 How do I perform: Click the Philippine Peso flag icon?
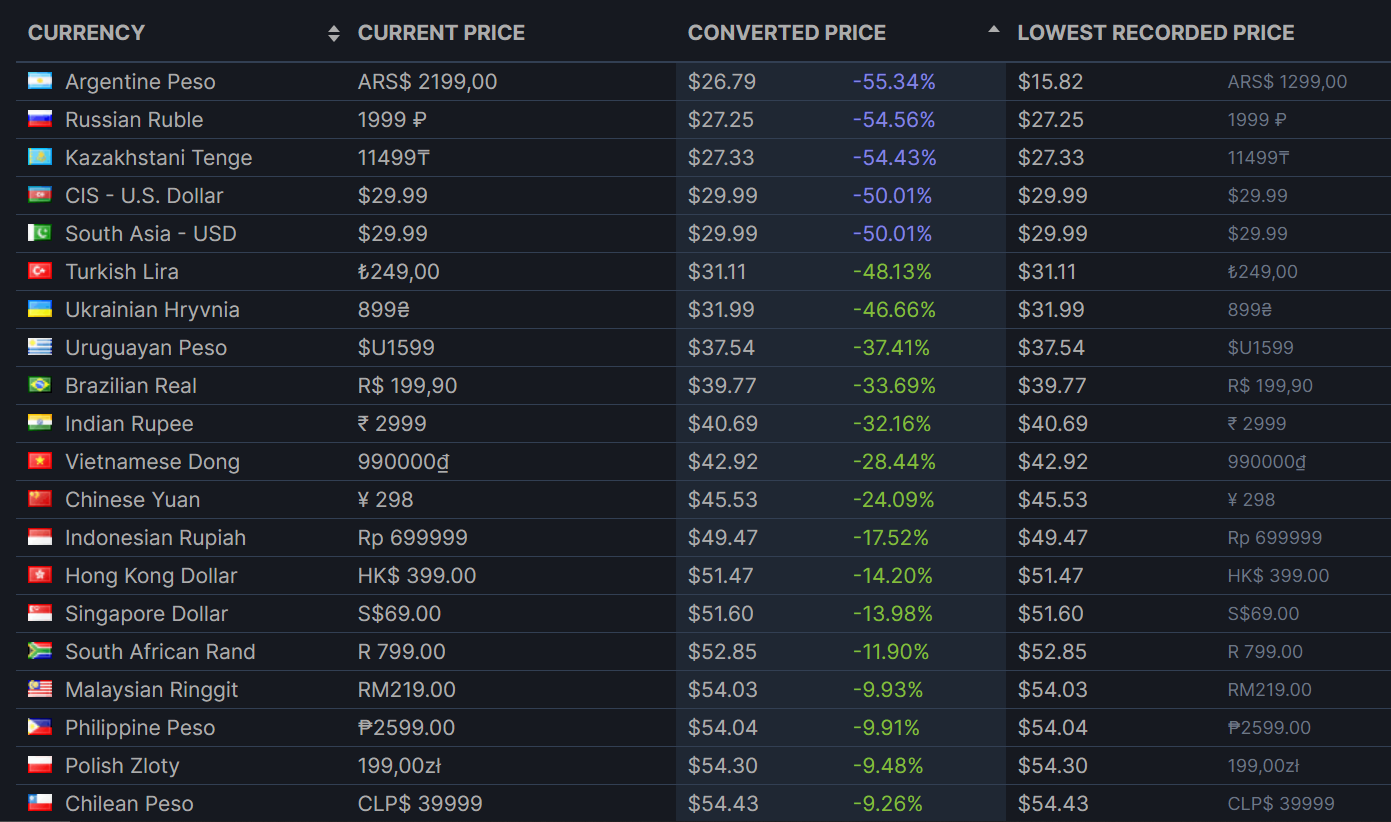click(40, 727)
